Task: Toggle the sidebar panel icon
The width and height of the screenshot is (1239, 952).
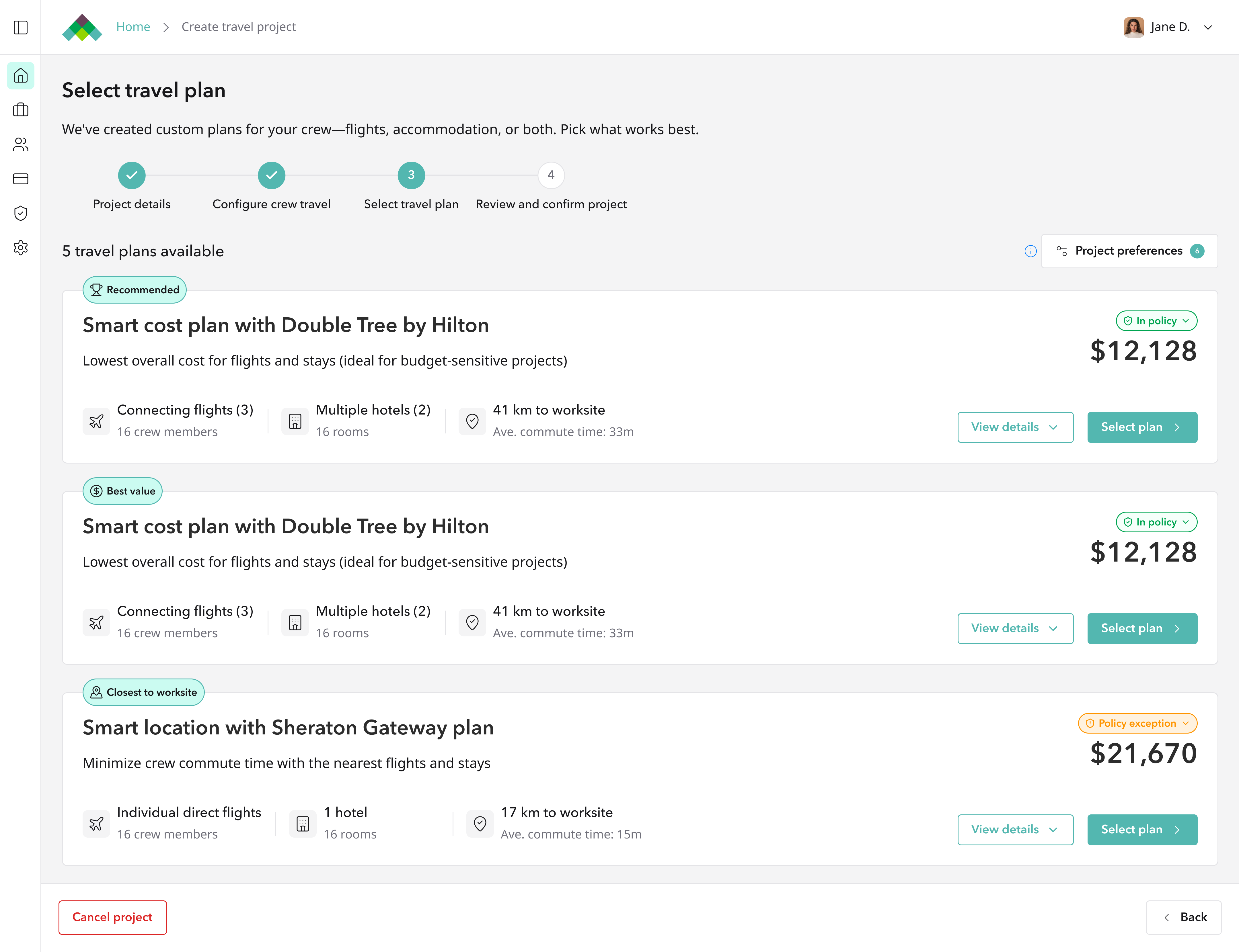Action: pos(20,27)
